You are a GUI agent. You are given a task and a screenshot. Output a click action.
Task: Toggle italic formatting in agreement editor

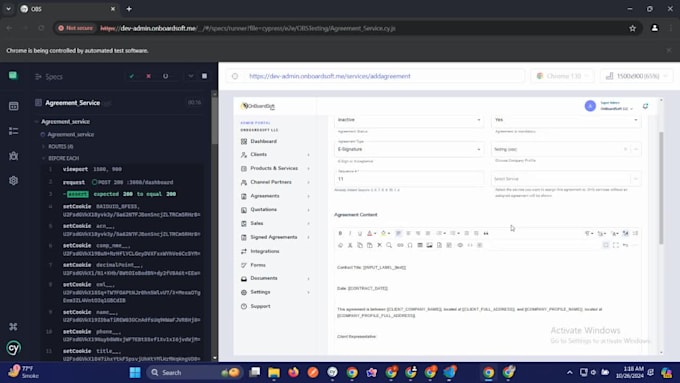point(350,233)
